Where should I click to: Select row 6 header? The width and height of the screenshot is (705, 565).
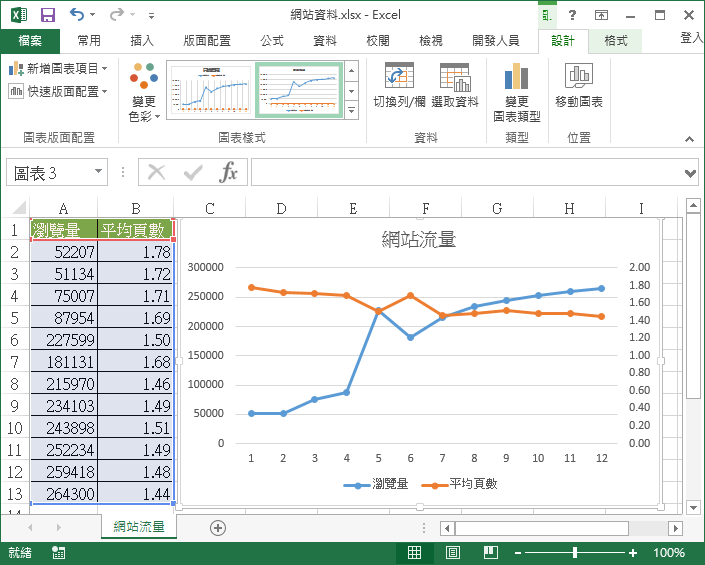[x=14, y=340]
